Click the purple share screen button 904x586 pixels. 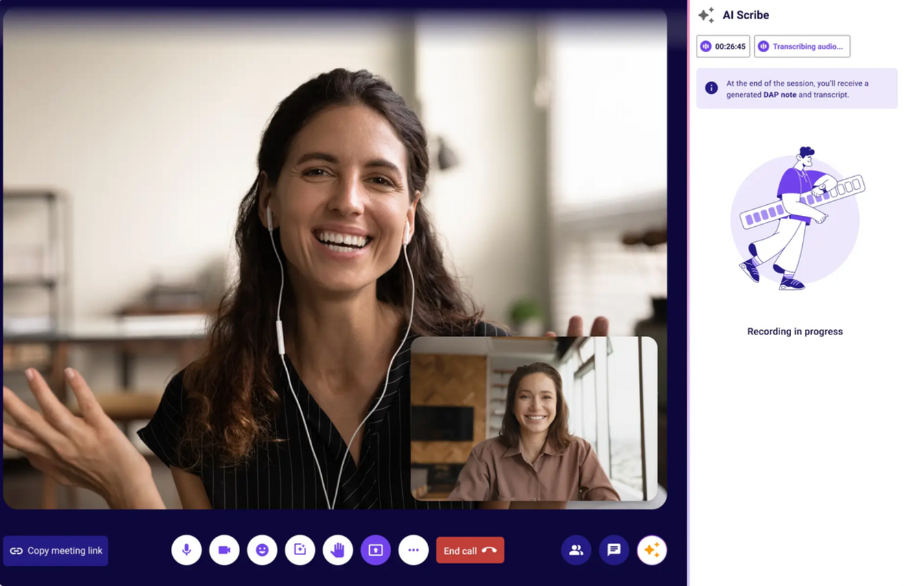pos(376,550)
